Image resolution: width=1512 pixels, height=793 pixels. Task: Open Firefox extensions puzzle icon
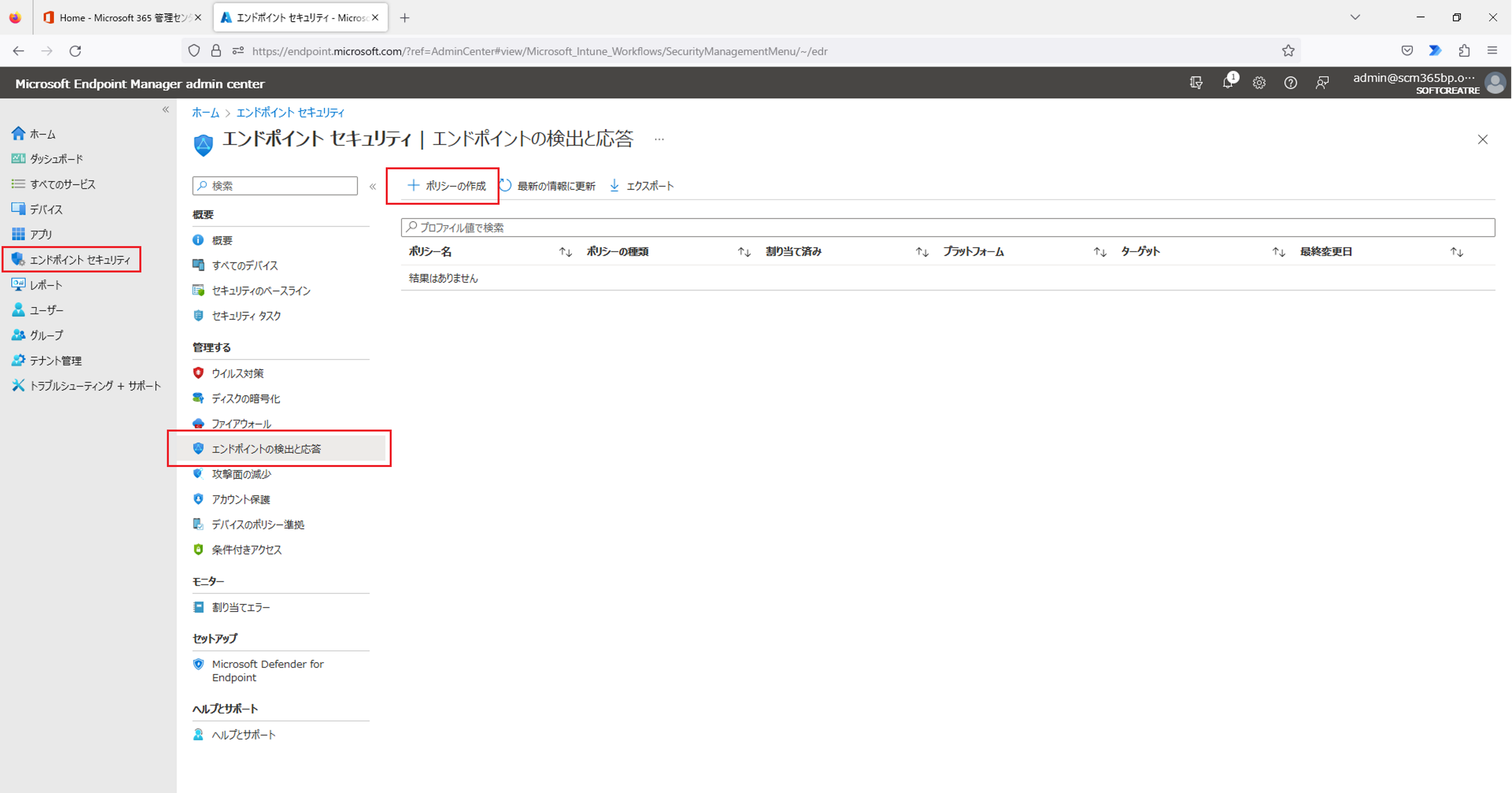tap(1464, 51)
